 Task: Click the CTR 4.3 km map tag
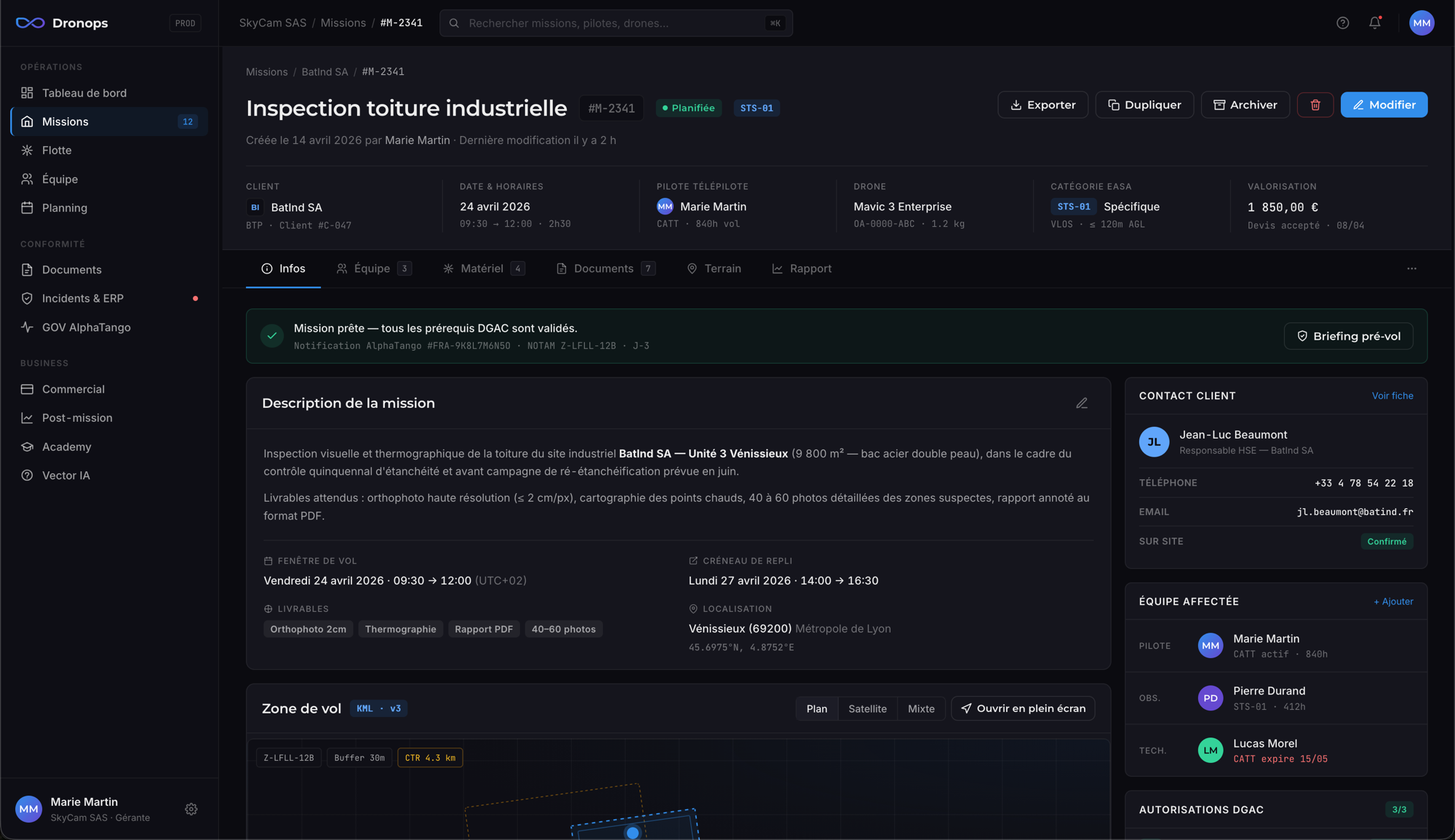(430, 758)
